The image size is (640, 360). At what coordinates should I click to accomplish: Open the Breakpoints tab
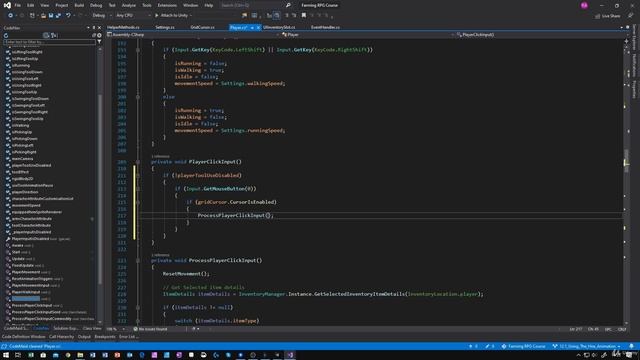pos(105,337)
